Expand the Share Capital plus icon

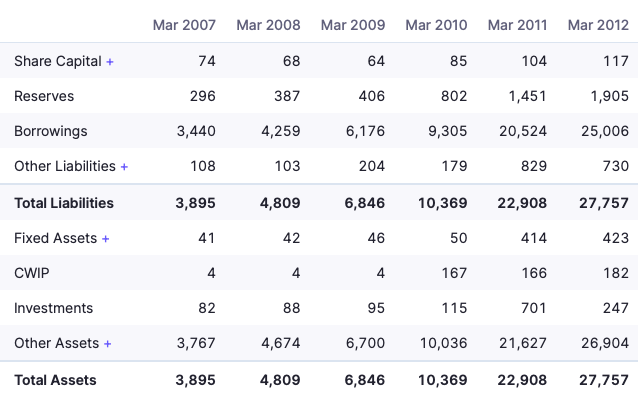(110, 62)
